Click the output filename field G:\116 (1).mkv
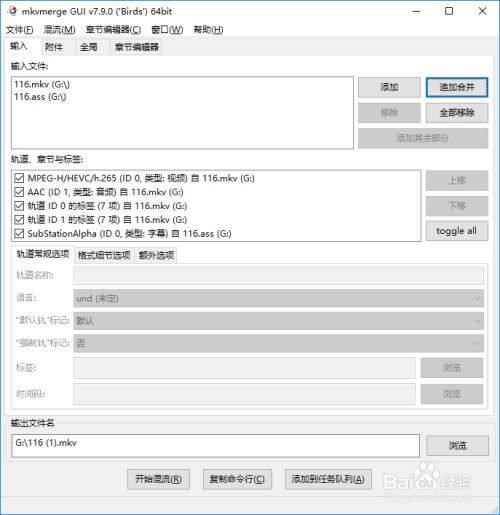The height and width of the screenshot is (515, 500). tap(215, 446)
